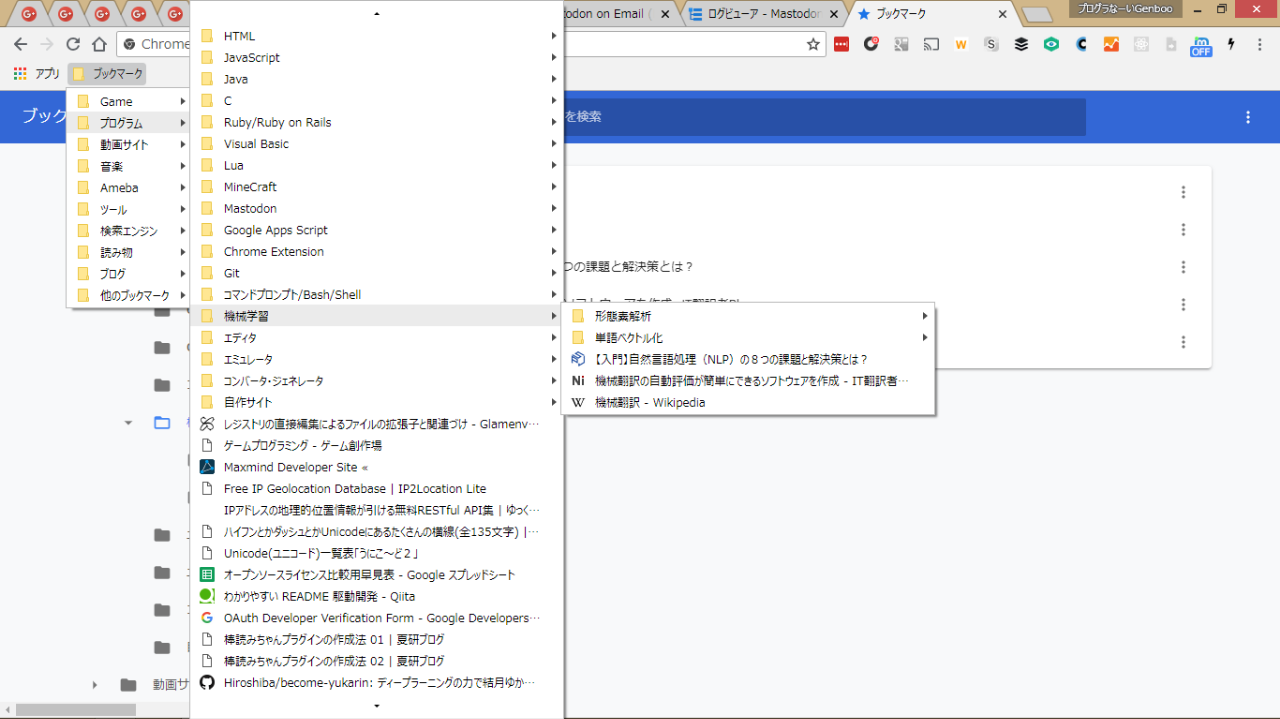
Task: Expand the 単語ベクトル化 subfolder
Action: 628,338
